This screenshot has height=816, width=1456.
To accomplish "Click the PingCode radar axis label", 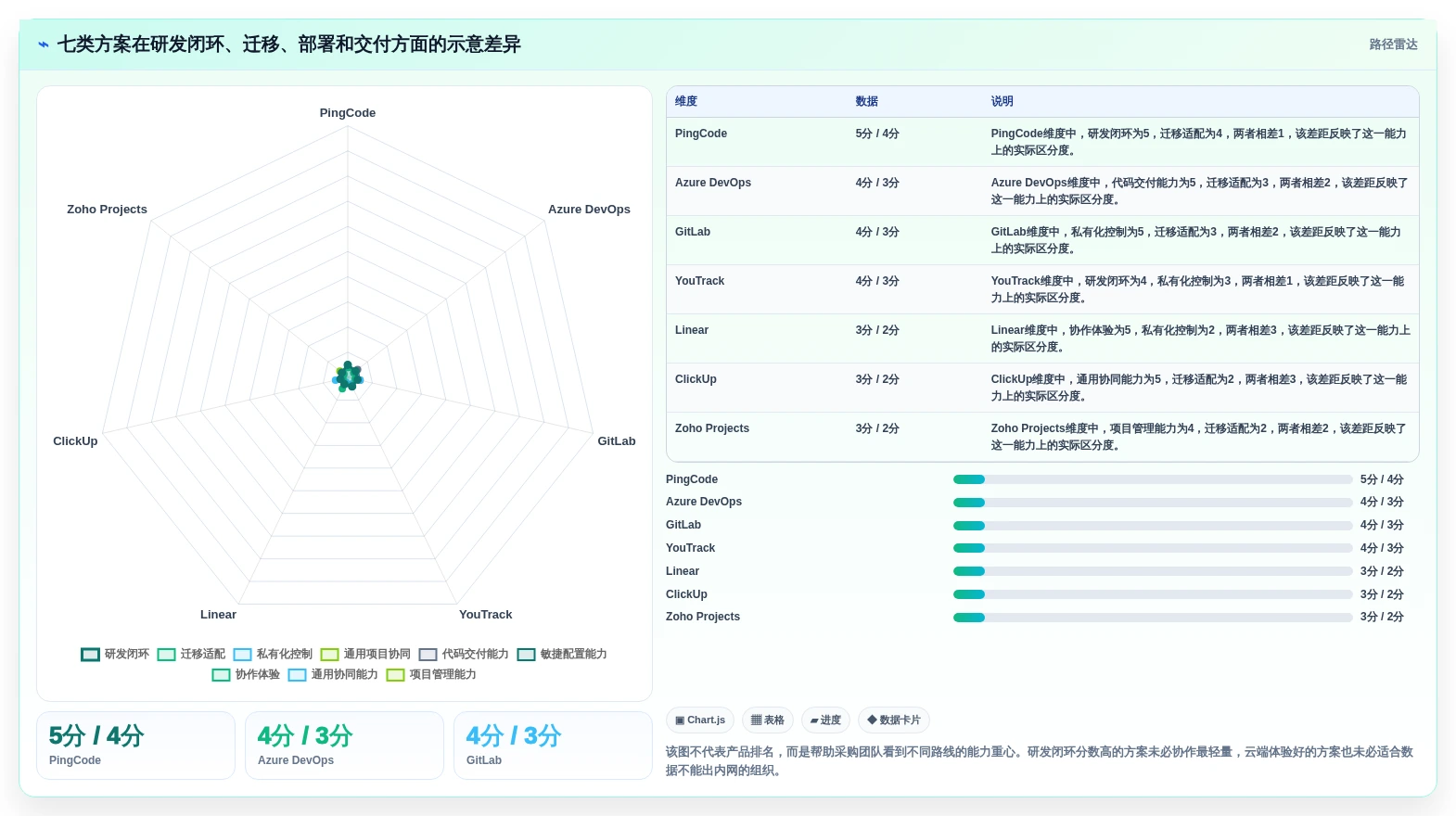I will 348,113.
